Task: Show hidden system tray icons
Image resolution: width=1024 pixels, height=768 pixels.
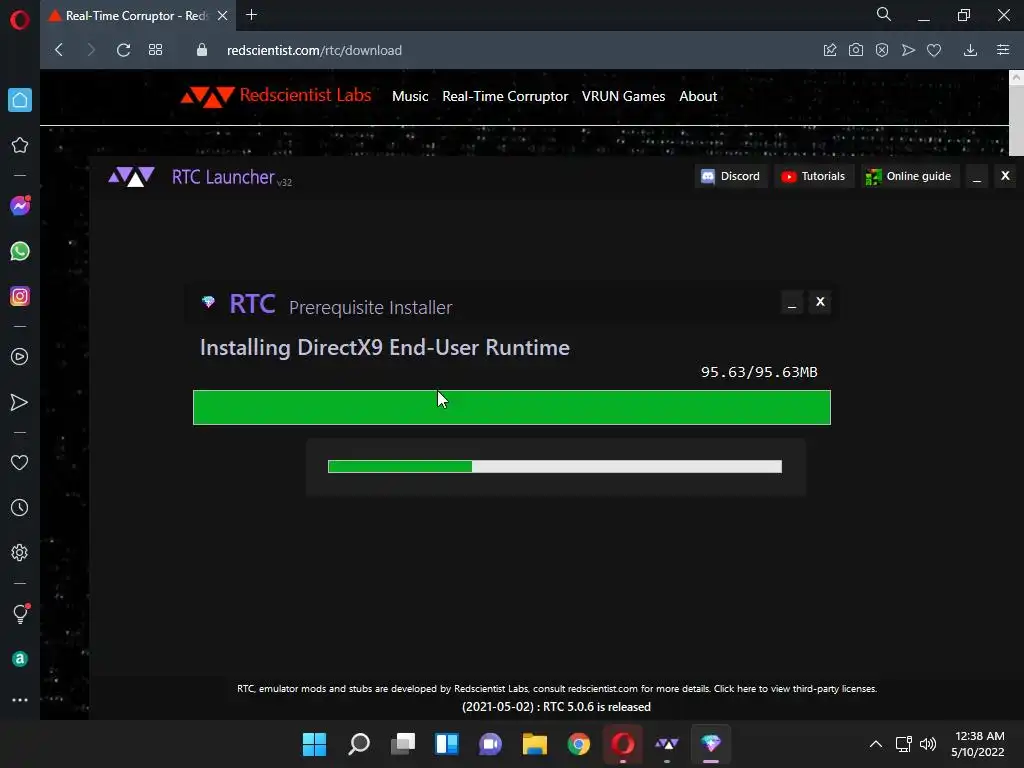Action: 876,744
